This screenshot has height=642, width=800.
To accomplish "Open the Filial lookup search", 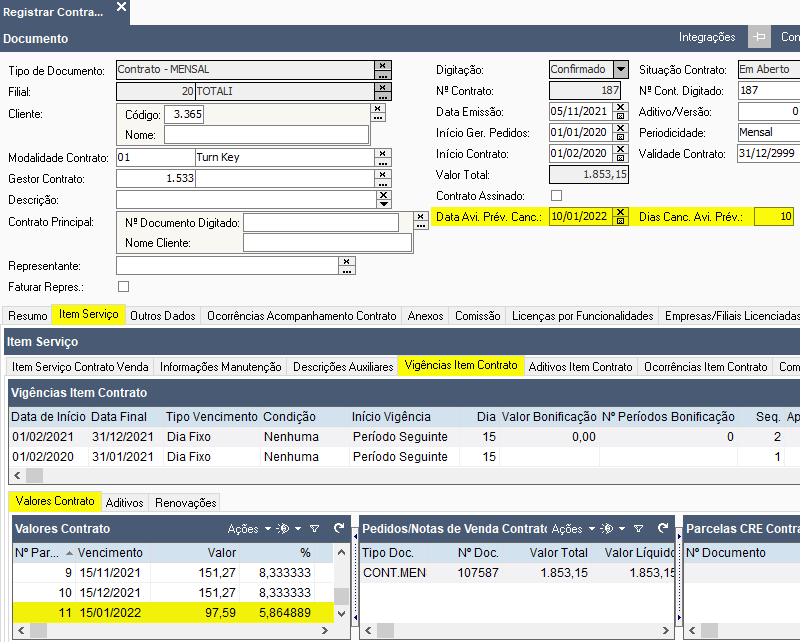I will [383, 96].
